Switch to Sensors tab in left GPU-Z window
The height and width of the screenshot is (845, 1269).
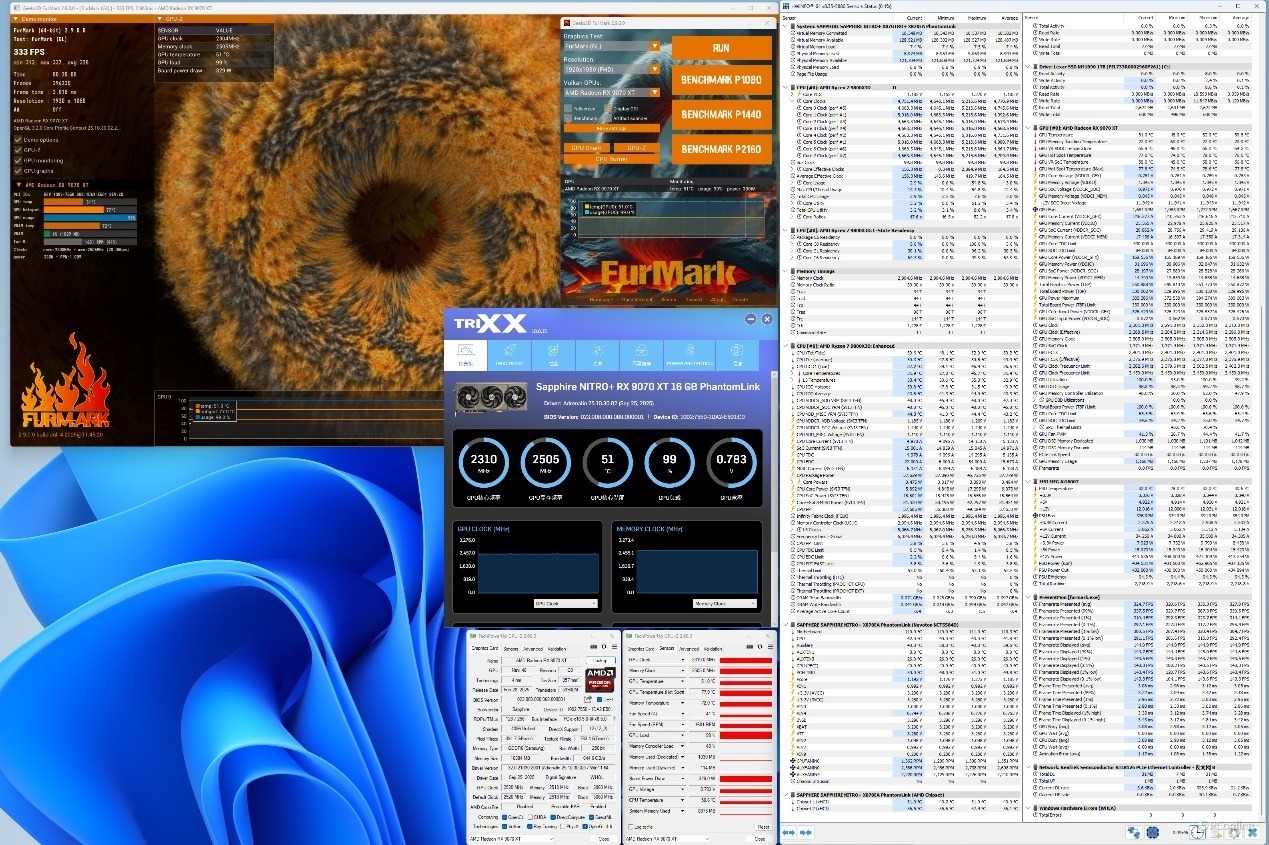pyautogui.click(x=510, y=649)
